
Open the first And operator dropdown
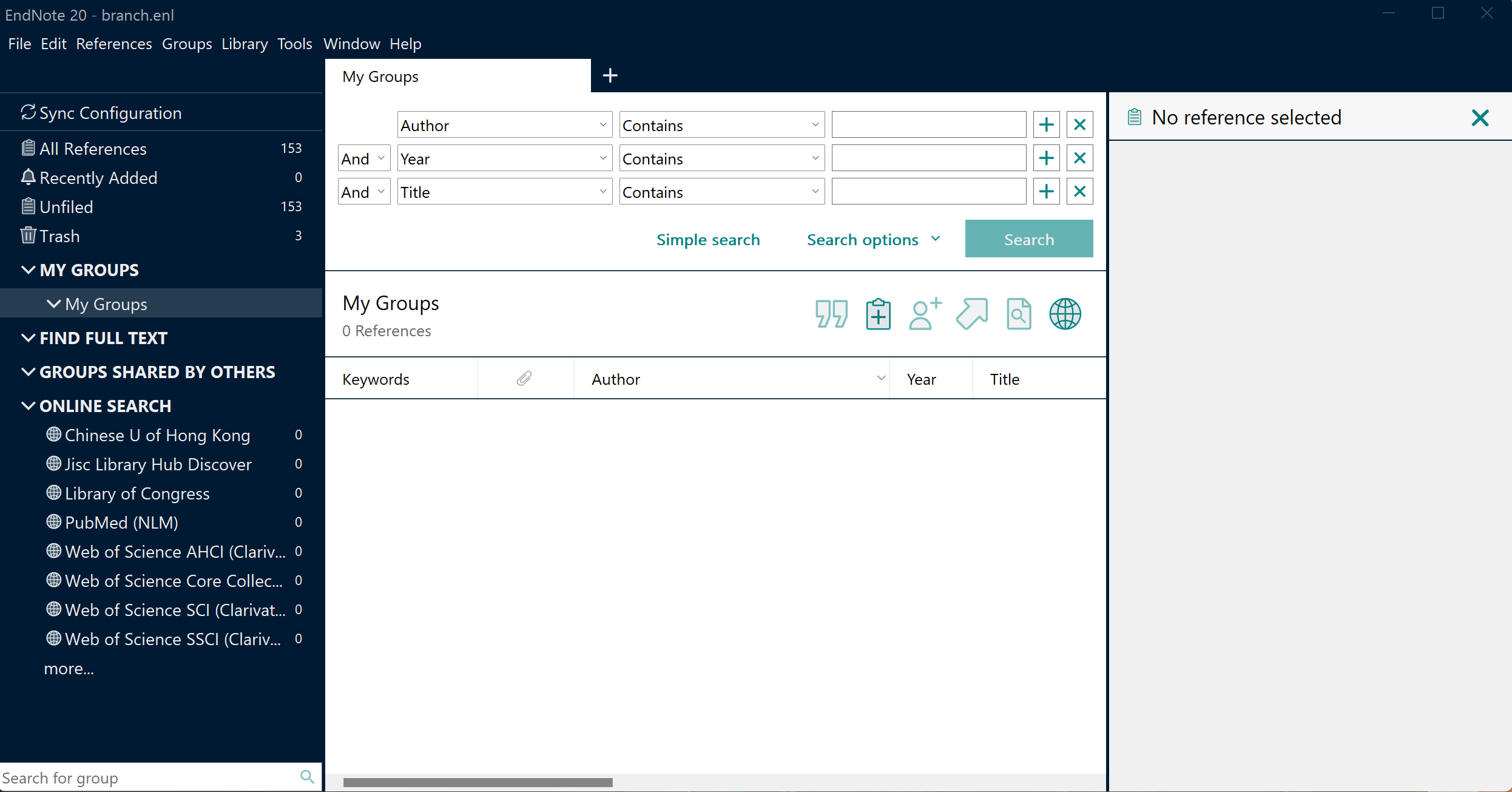point(363,158)
